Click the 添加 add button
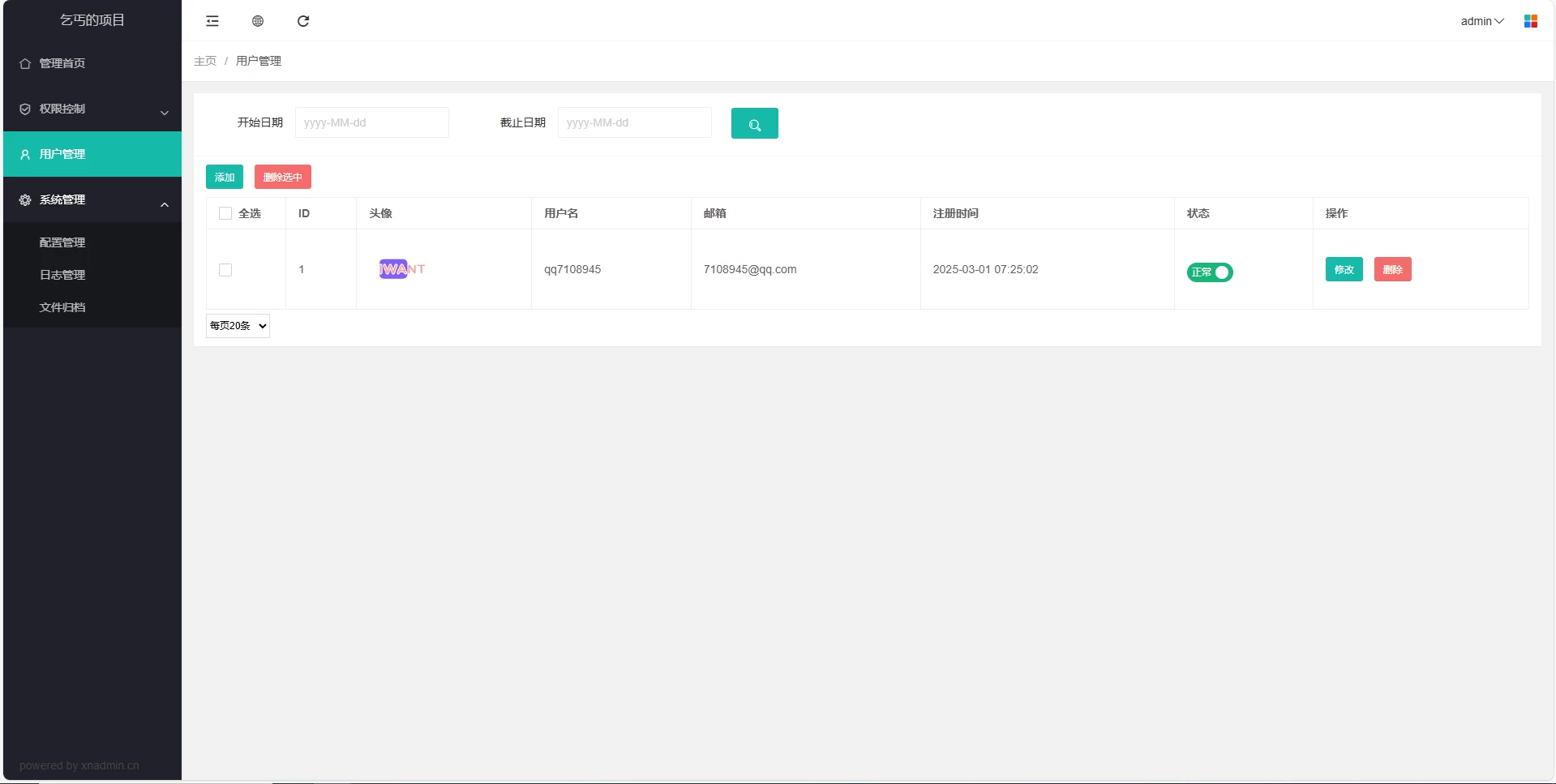This screenshot has height=784, width=1556. tap(225, 177)
